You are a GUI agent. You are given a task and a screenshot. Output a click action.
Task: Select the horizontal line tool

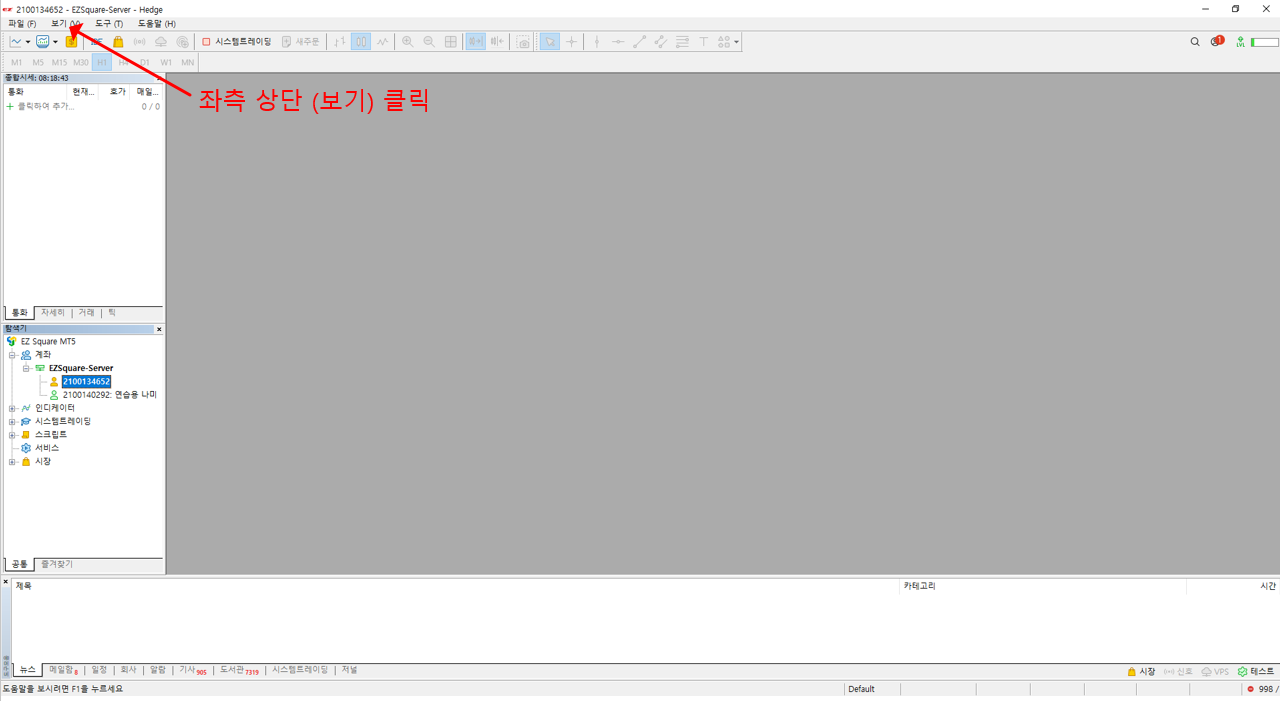coord(618,42)
